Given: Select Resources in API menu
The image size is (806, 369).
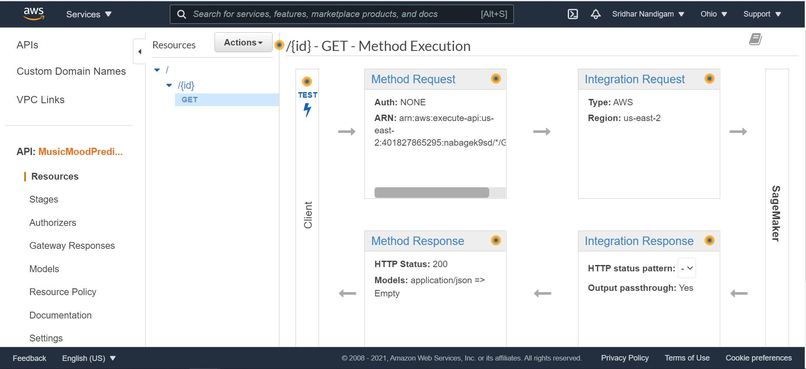Looking at the screenshot, I should [54, 176].
